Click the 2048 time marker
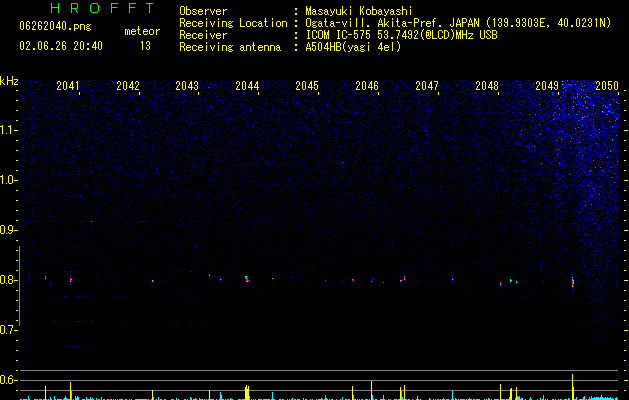The height and width of the screenshot is (400, 629). tap(487, 85)
